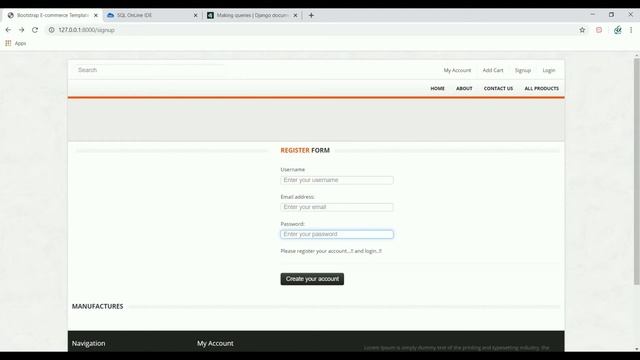Focus the Email address input field

coord(337,207)
